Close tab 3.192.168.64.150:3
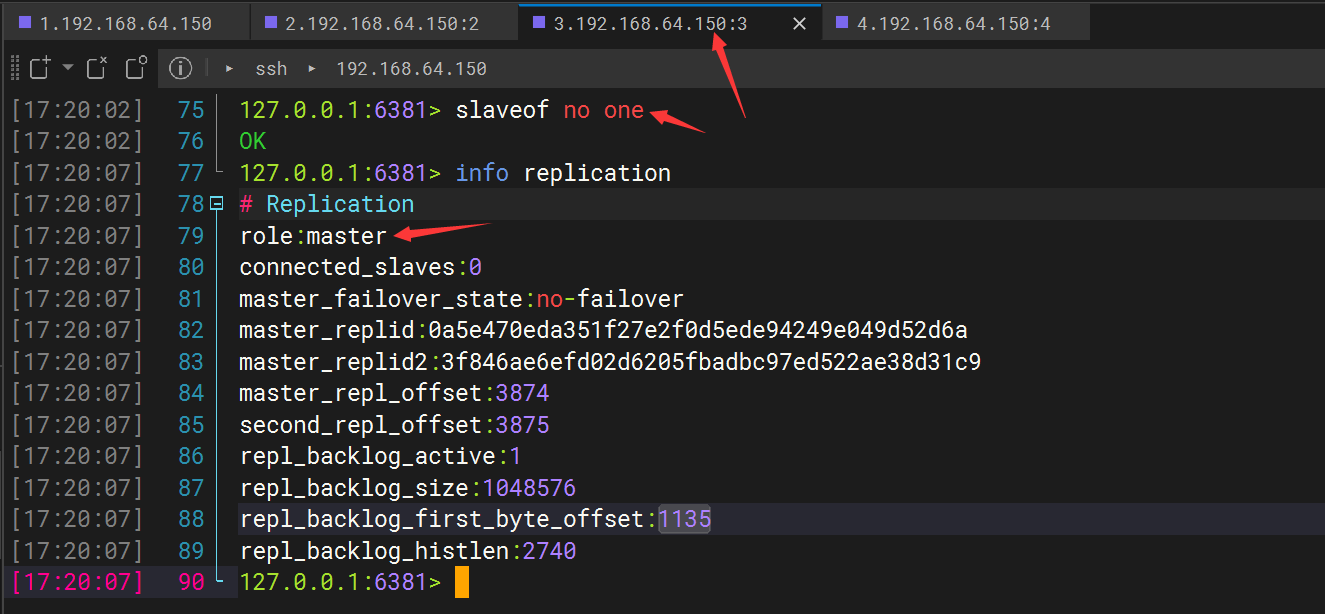The width and height of the screenshot is (1325, 614). click(799, 23)
